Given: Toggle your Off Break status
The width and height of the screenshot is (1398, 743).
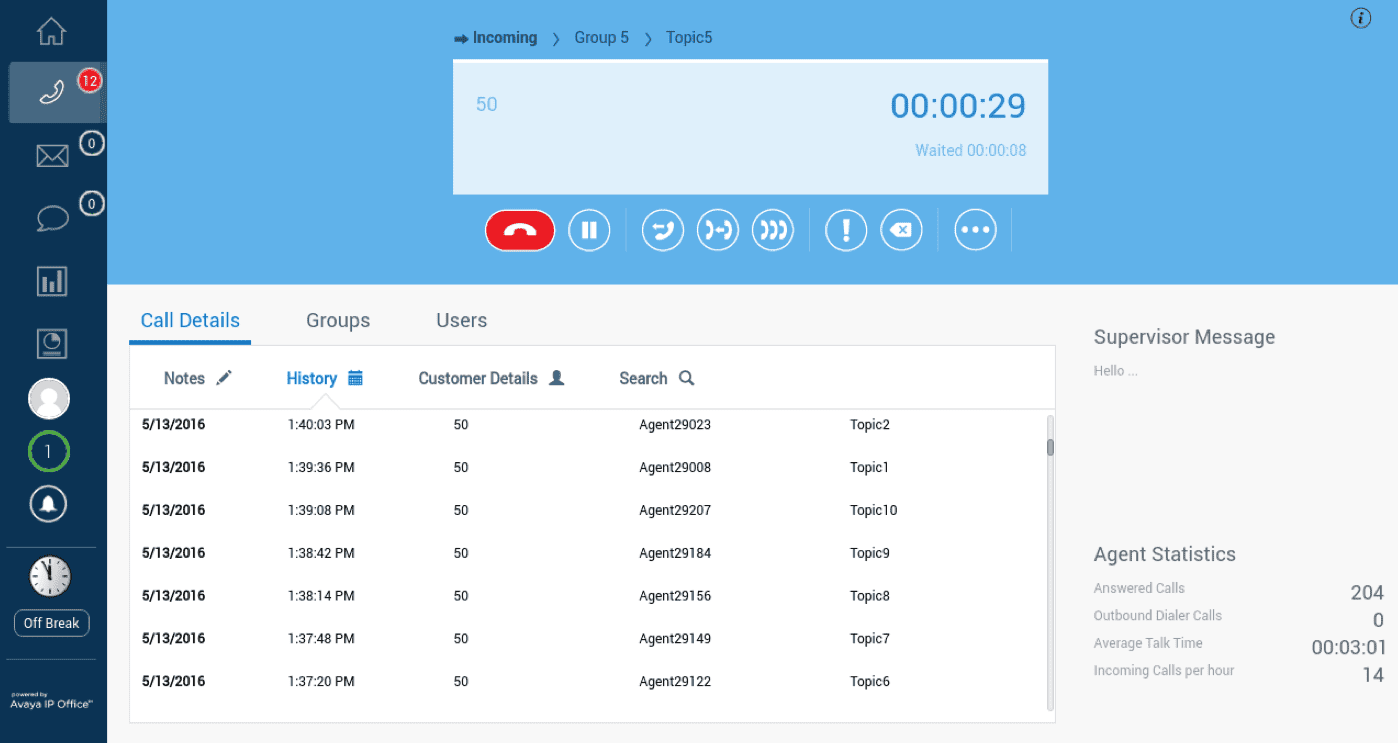Looking at the screenshot, I should tap(51, 623).
